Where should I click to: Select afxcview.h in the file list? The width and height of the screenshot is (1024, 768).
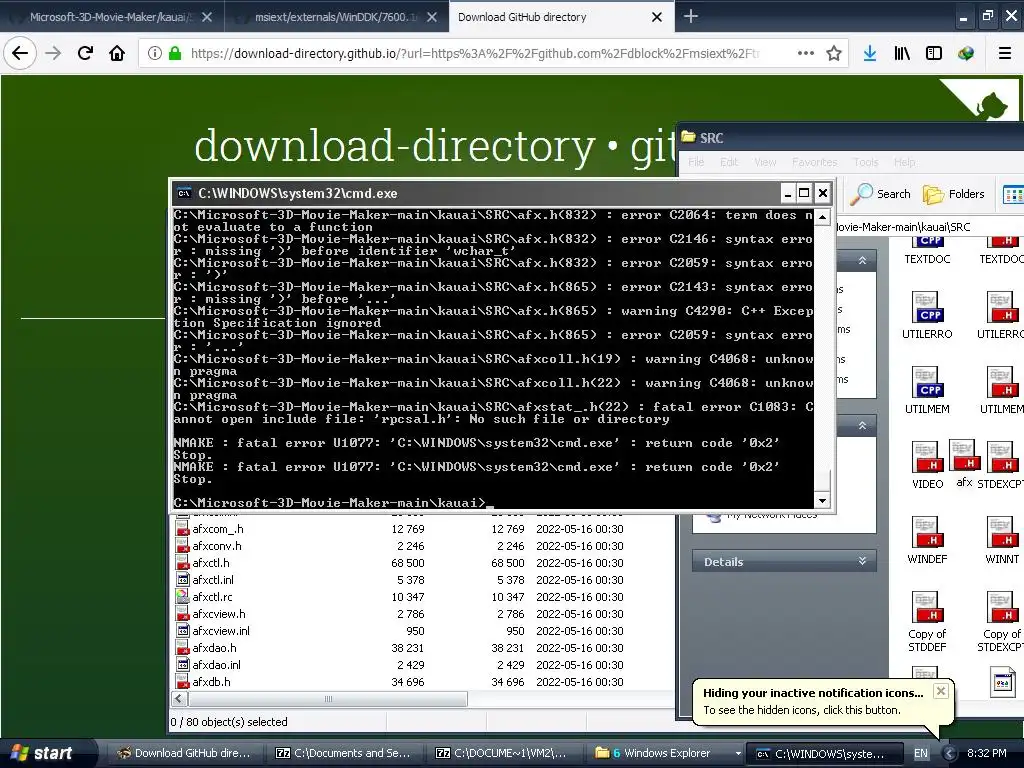tap(219, 614)
